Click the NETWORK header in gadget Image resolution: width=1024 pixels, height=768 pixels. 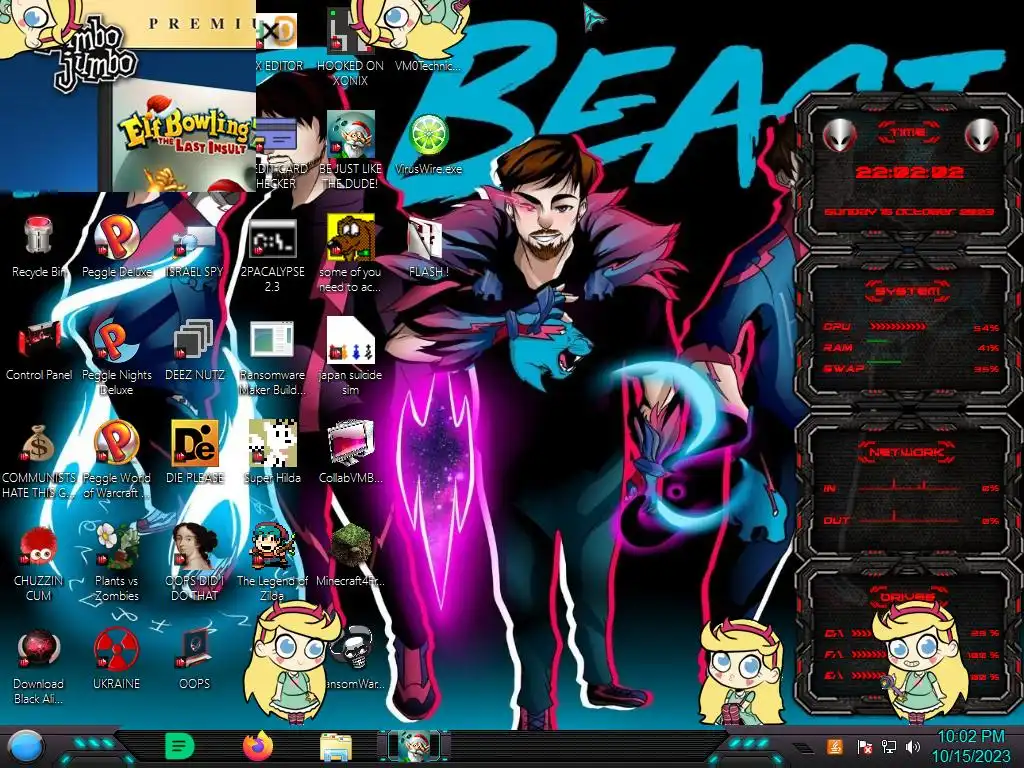click(x=906, y=451)
